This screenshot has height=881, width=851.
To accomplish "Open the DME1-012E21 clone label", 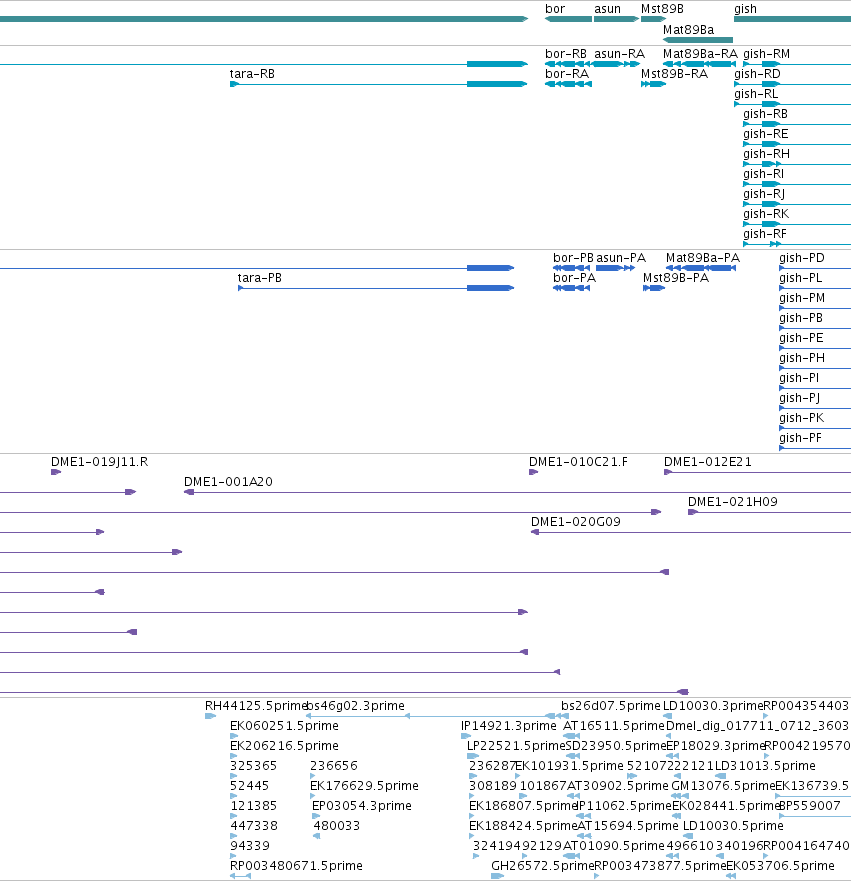I will pyautogui.click(x=708, y=462).
